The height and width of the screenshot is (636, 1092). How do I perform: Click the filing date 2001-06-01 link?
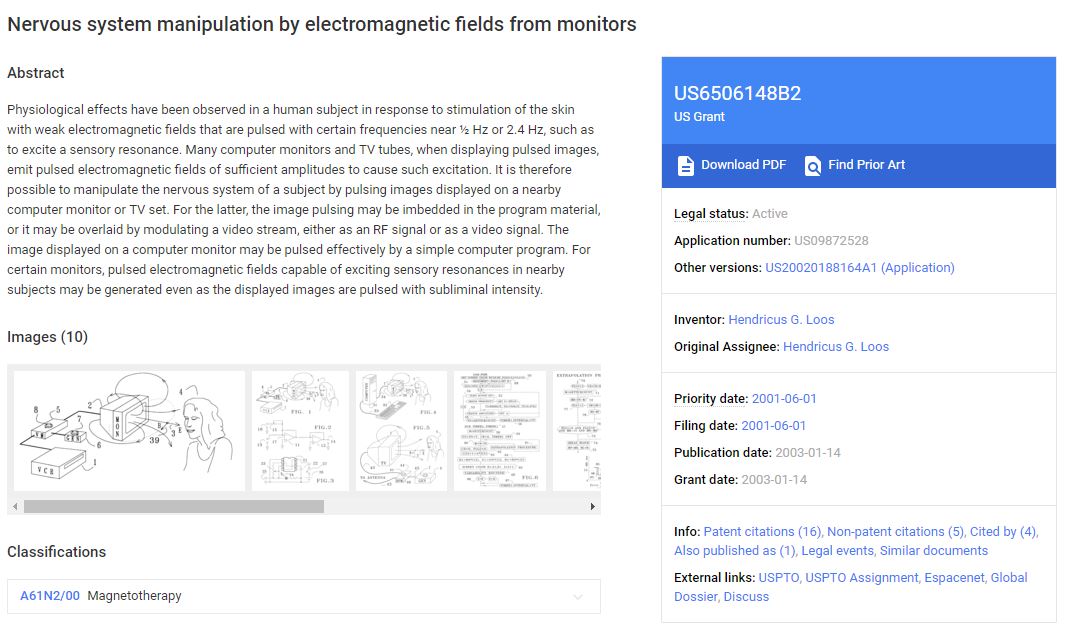773,426
